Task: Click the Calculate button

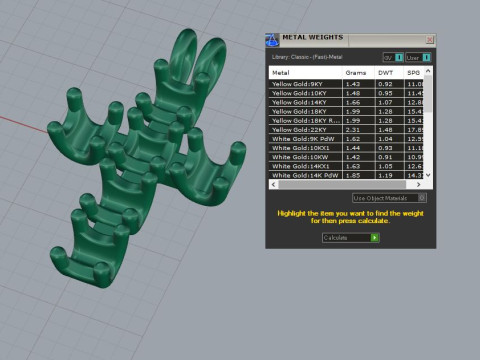Action: [351, 238]
